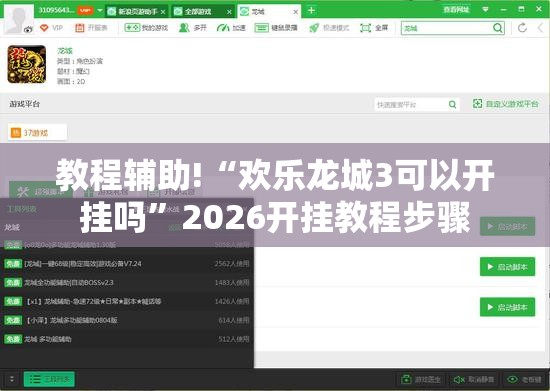Click 免费 badge of 龙城 多功能辅助
The image size is (550, 391).
click(13, 339)
